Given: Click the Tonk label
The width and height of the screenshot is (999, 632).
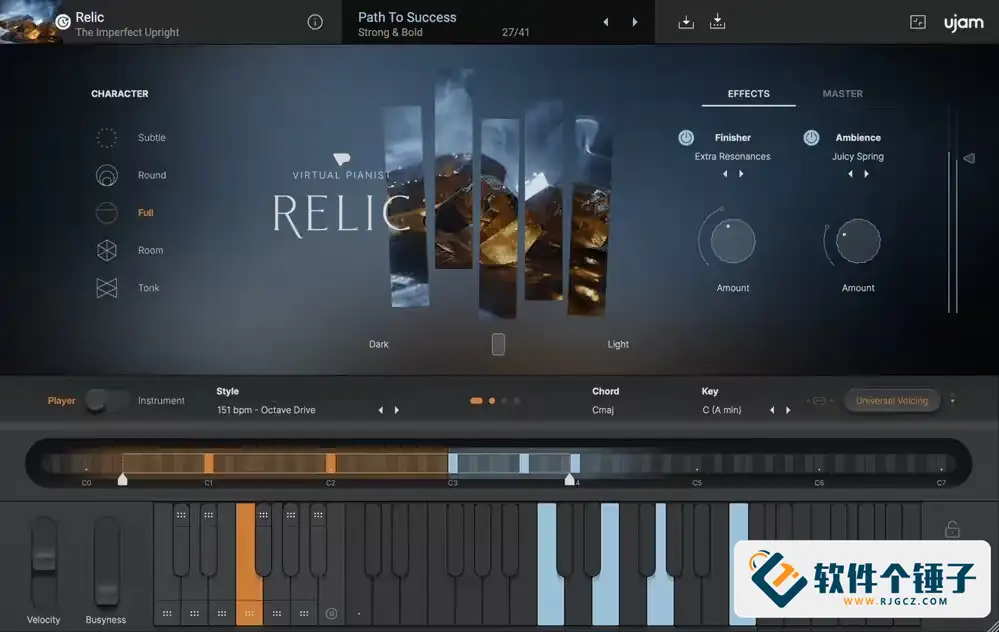Looking at the screenshot, I should 148,288.
